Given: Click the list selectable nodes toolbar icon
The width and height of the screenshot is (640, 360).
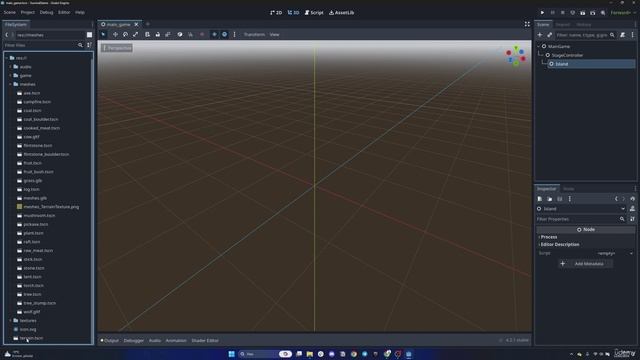Looking at the screenshot, I should click(147, 35).
